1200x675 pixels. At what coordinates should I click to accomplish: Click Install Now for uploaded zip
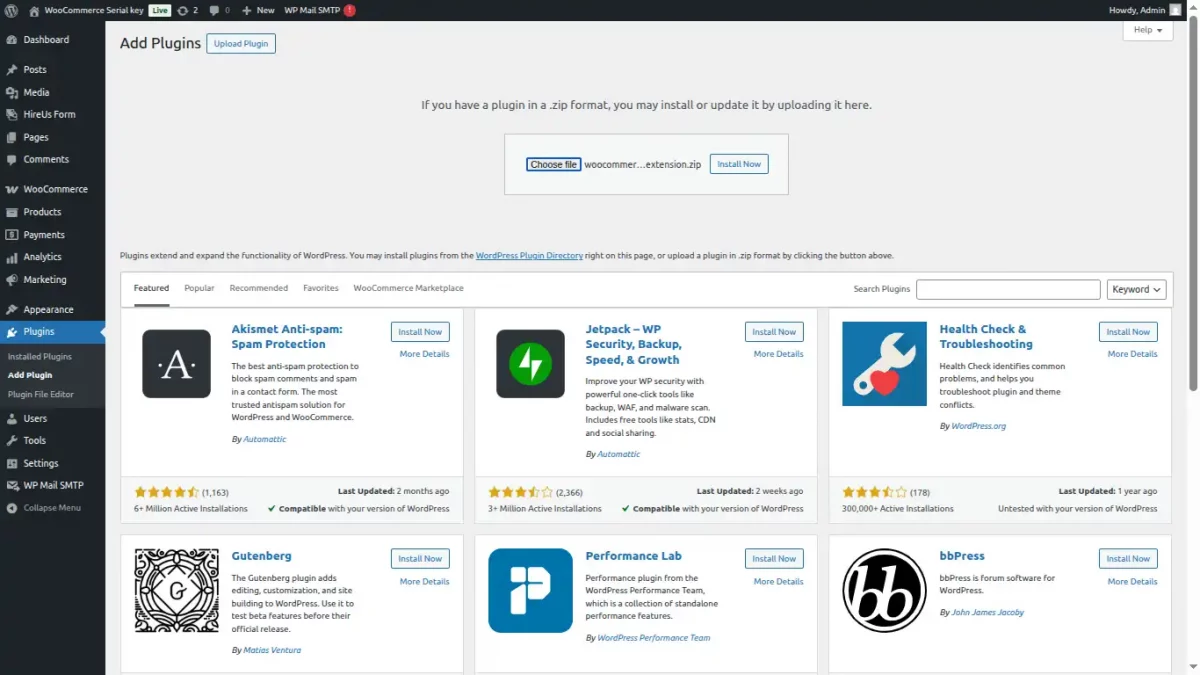[739, 164]
